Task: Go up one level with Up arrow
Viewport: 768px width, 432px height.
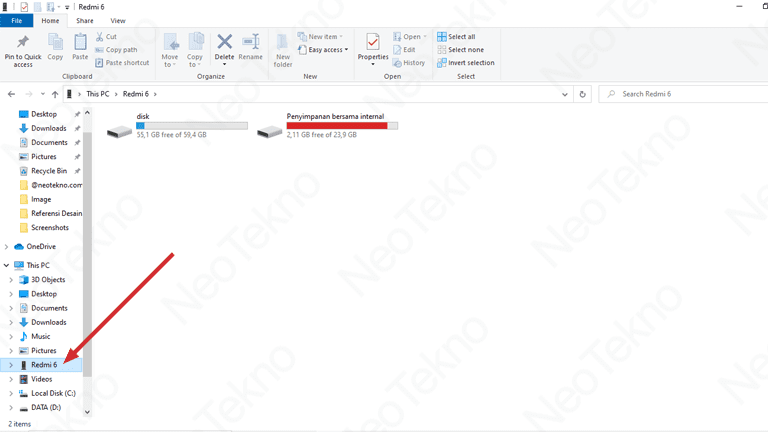Action: tap(55, 94)
